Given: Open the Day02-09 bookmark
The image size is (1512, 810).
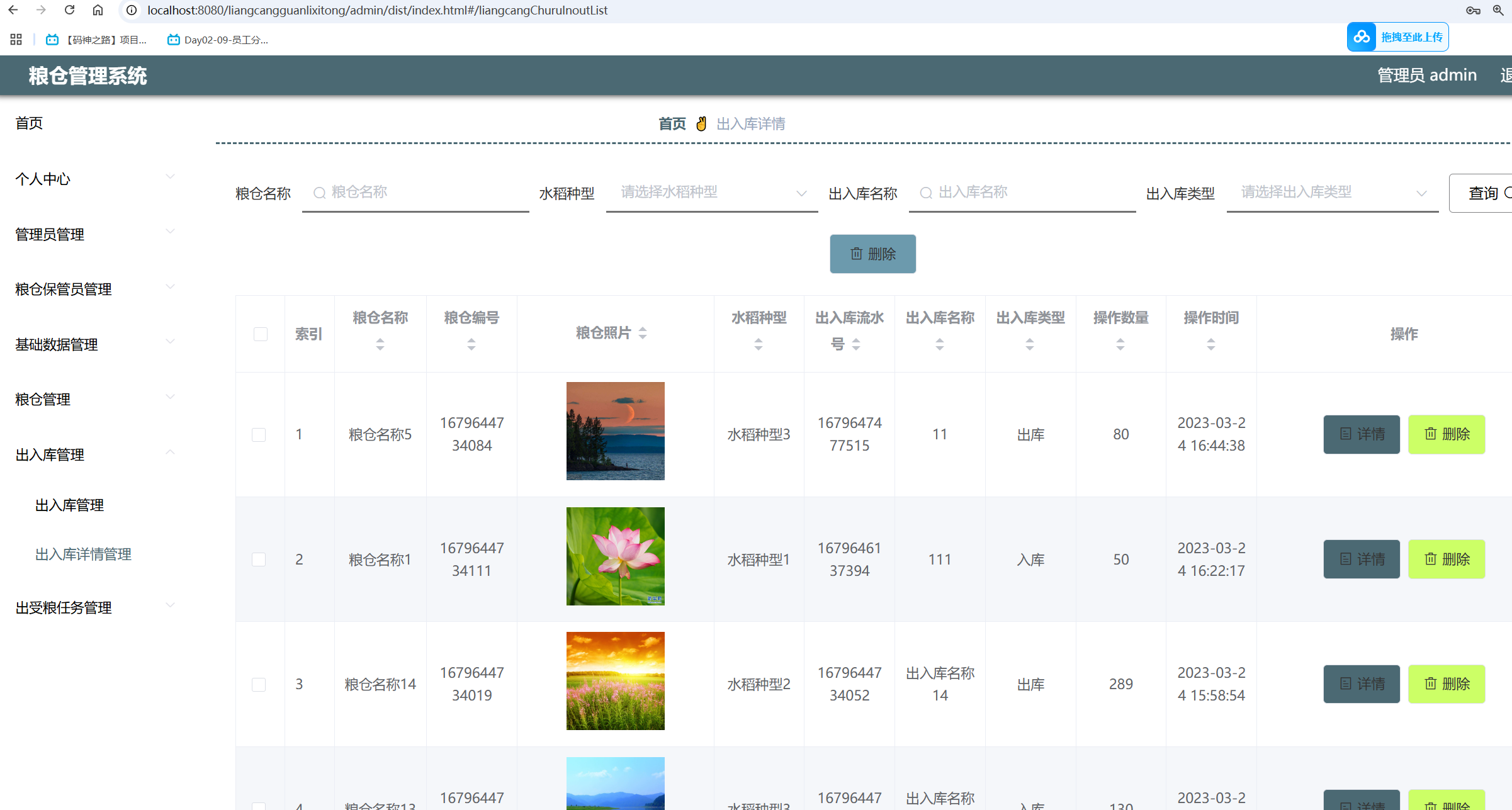Looking at the screenshot, I should point(218,40).
